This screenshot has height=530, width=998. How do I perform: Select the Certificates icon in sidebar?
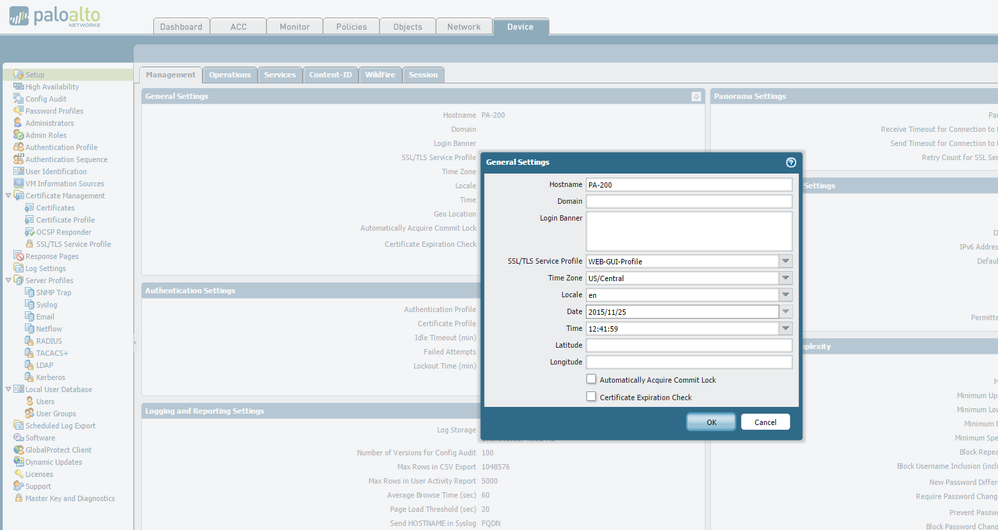29,208
